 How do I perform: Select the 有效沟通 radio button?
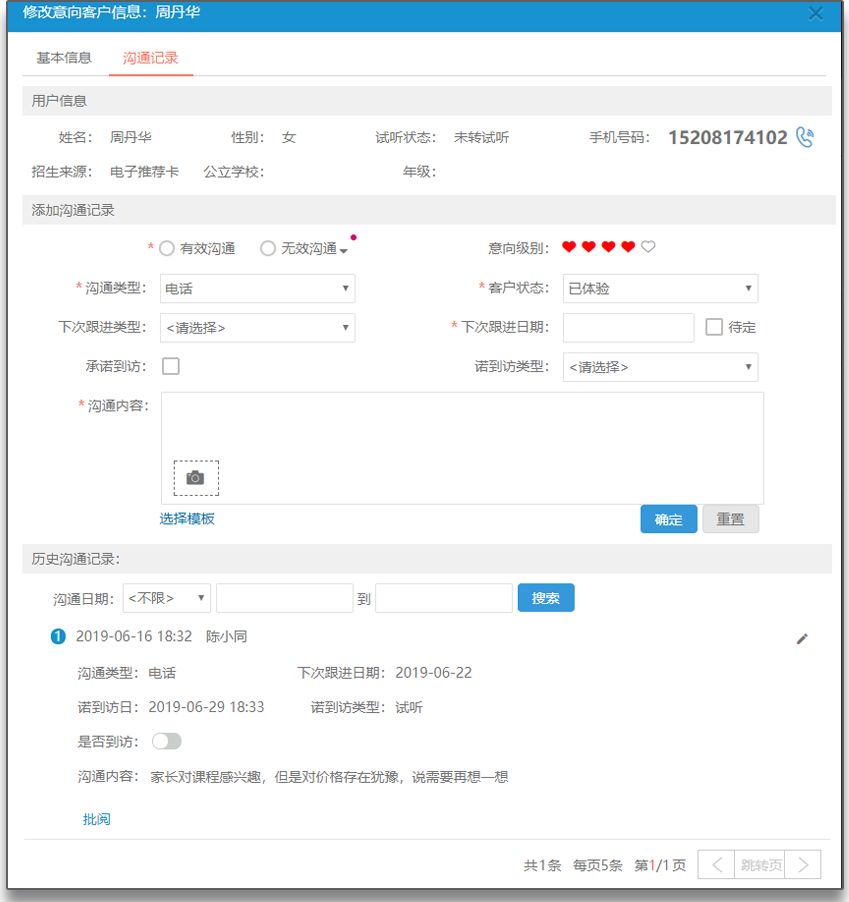tap(167, 248)
